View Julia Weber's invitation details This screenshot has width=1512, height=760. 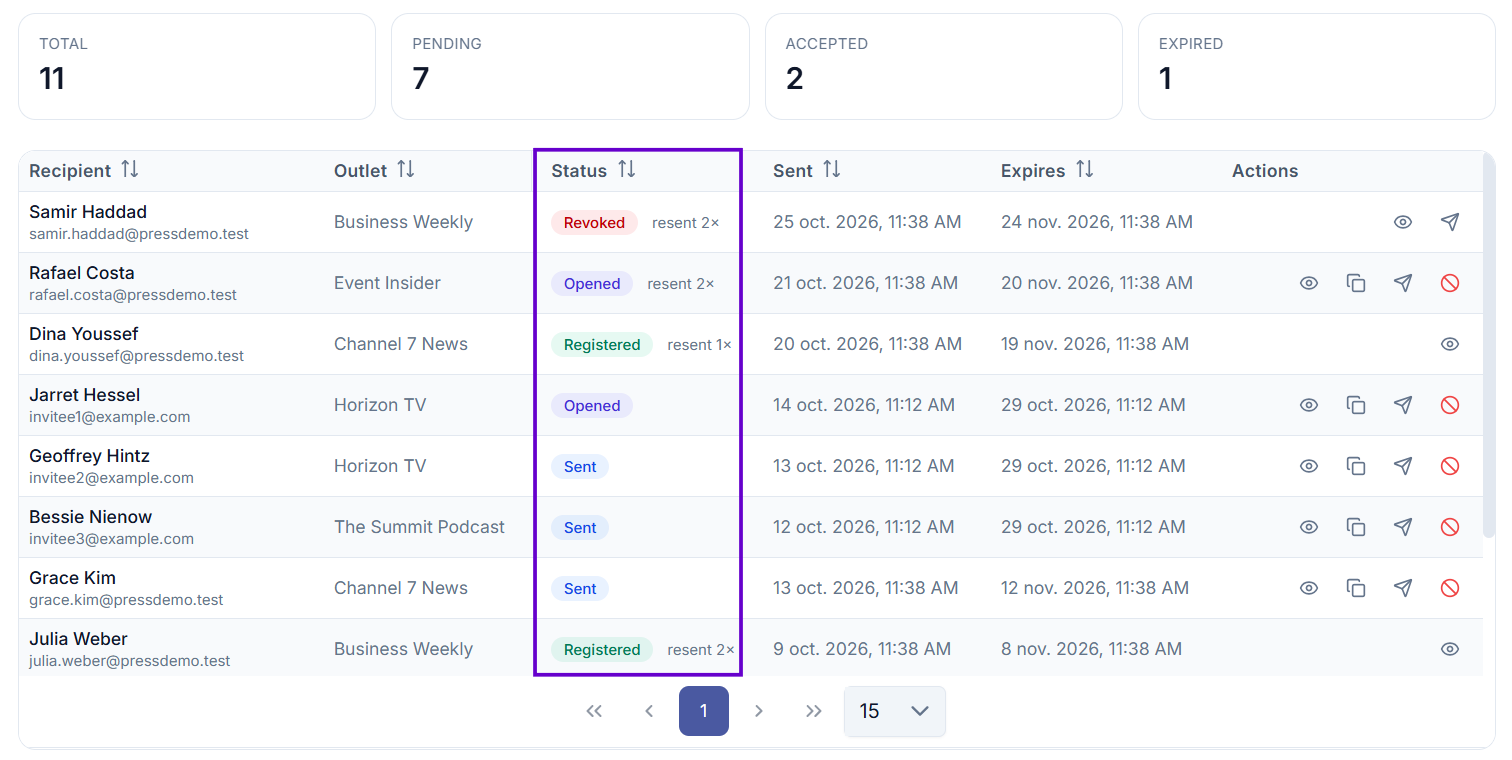coord(1450,649)
